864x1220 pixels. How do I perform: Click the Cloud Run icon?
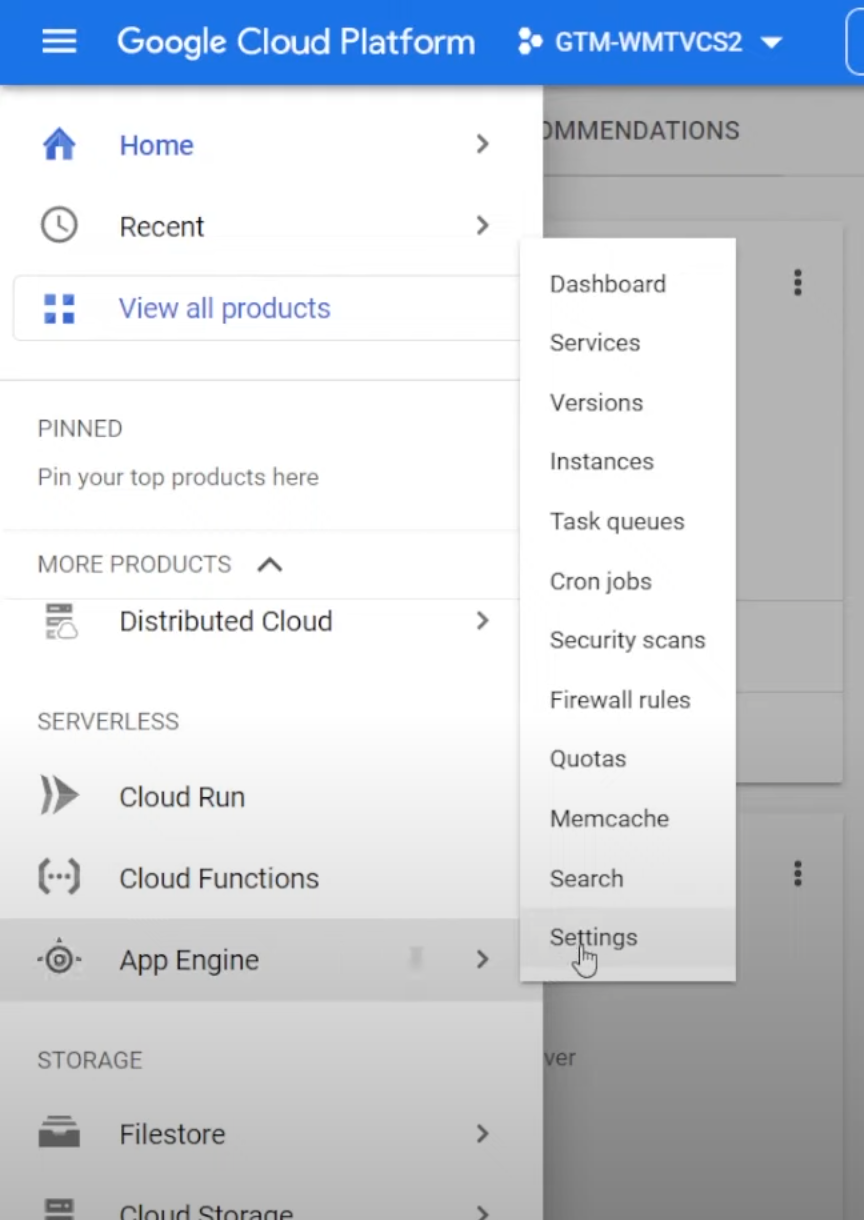click(x=59, y=797)
